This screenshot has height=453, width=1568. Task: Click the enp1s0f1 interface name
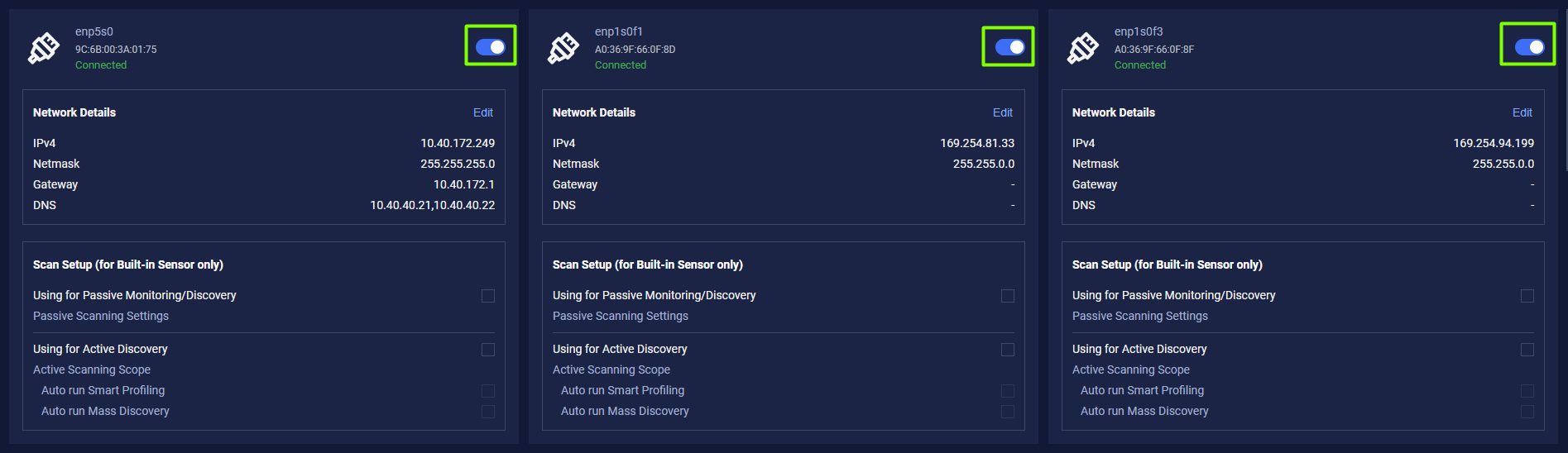tap(619, 31)
